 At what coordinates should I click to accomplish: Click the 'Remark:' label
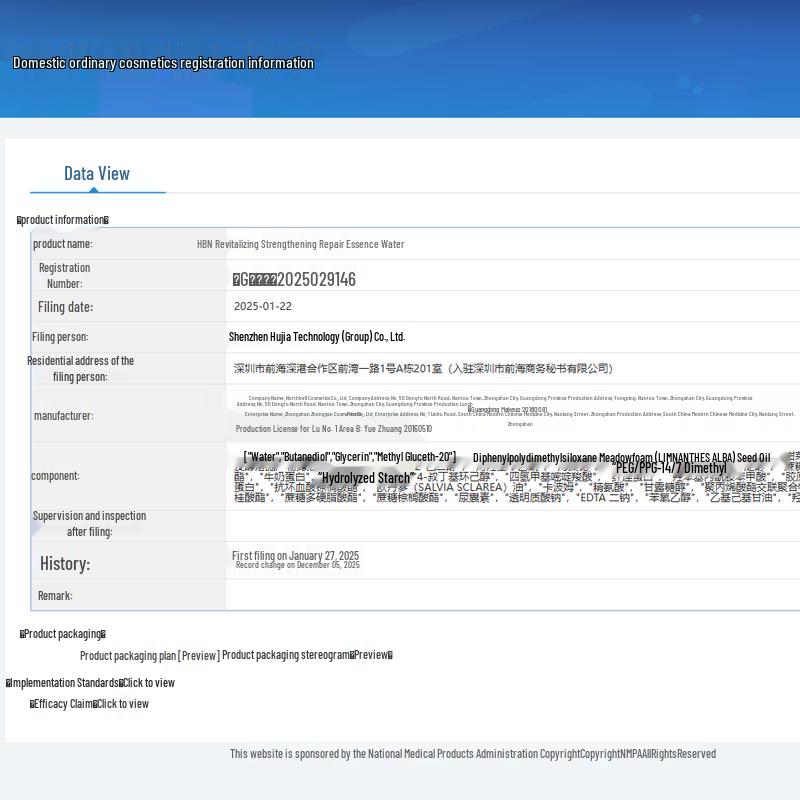55,596
